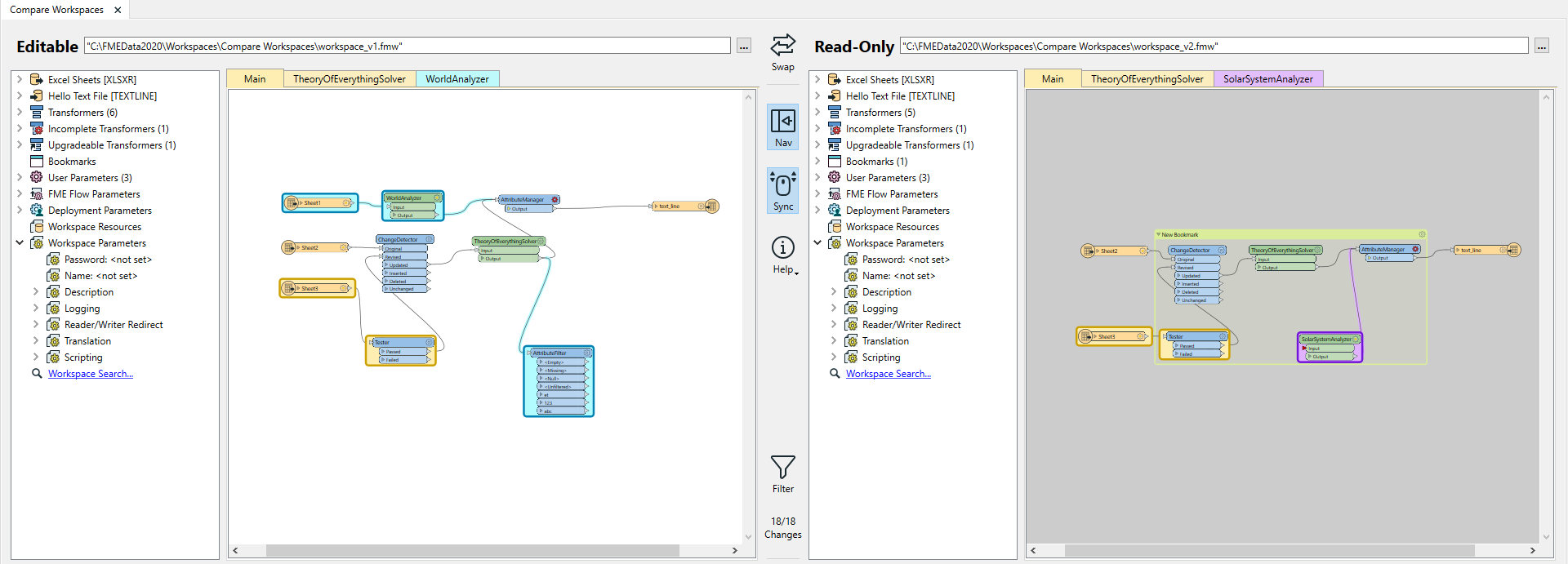Click the Scripting parameter icon in Editable tree
The width and height of the screenshot is (1568, 564).
(53, 357)
